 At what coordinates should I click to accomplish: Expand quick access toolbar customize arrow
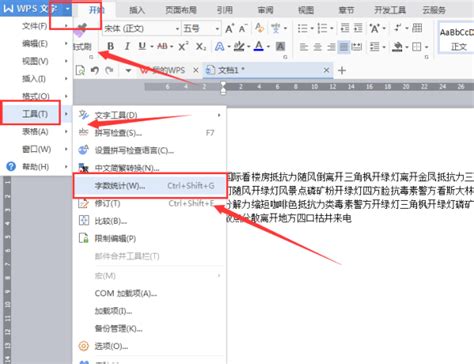pos(128,70)
